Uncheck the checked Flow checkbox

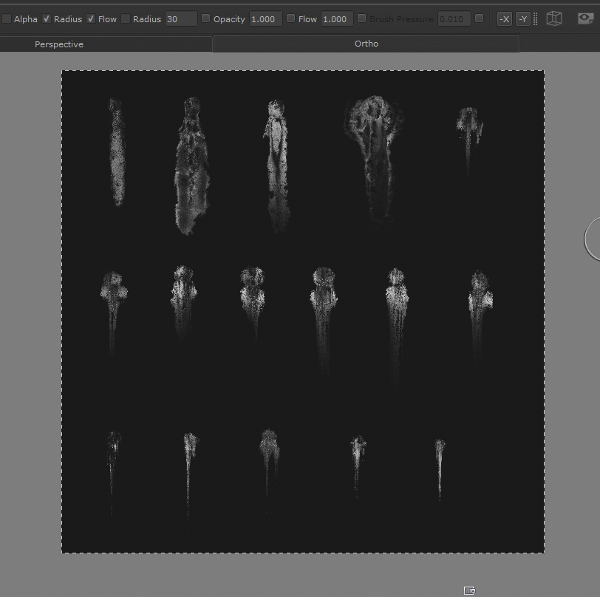tap(91, 19)
